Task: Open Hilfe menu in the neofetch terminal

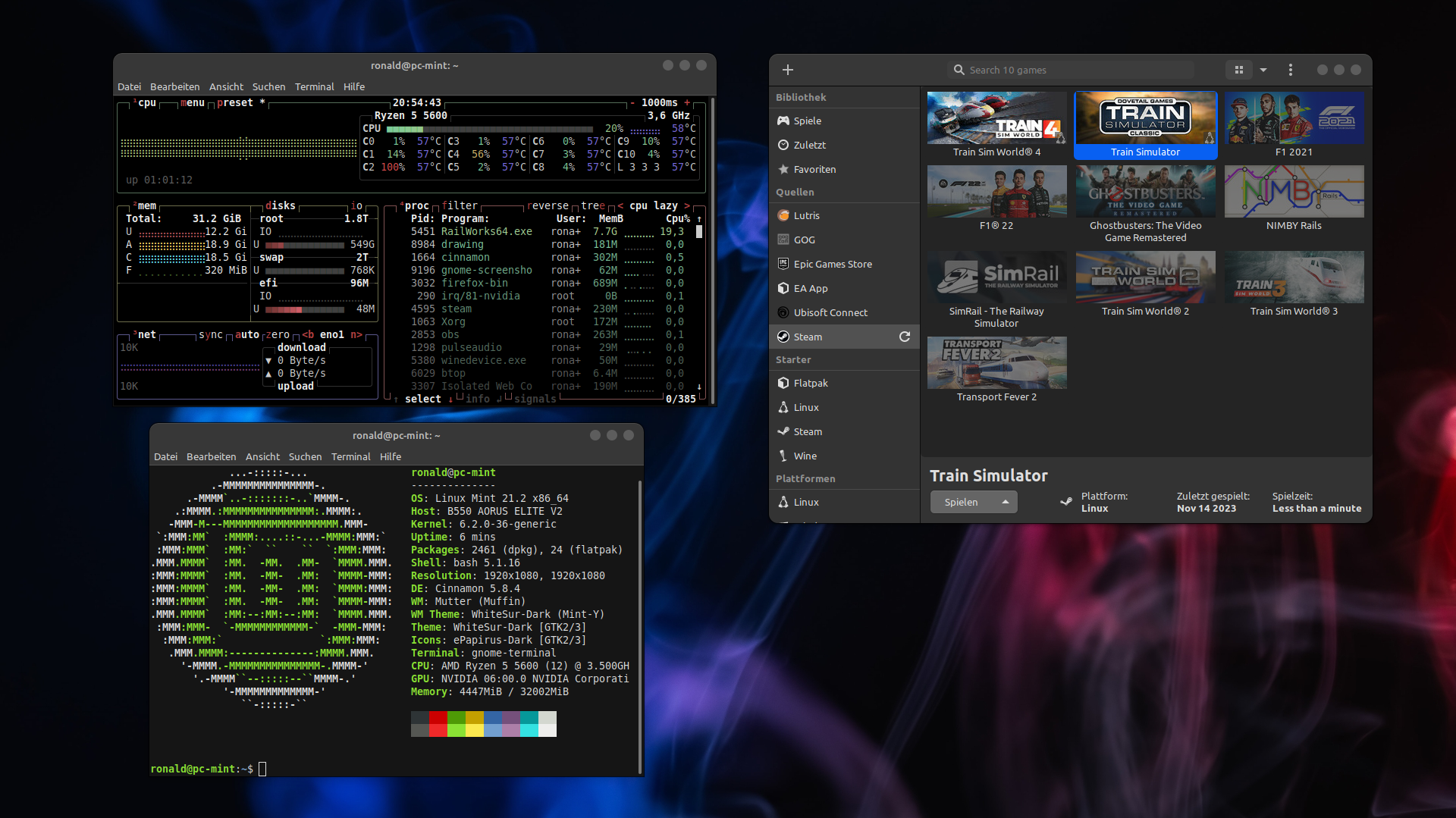Action: pos(391,457)
